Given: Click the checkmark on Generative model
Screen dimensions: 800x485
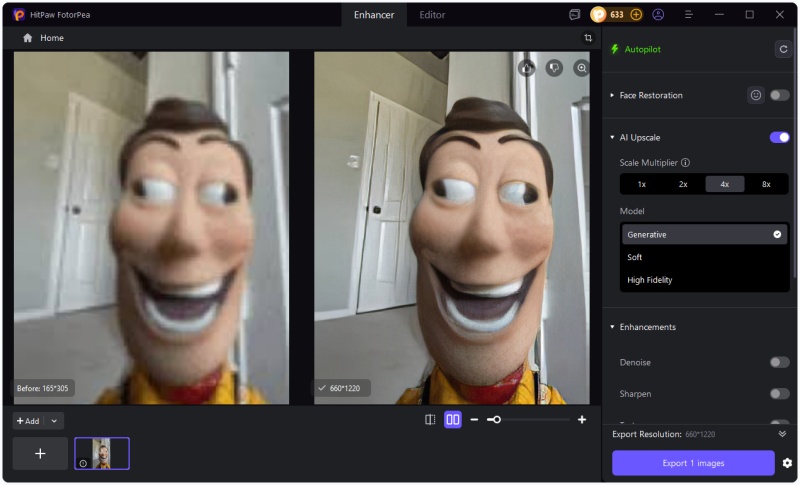Looking at the screenshot, I should point(777,235).
